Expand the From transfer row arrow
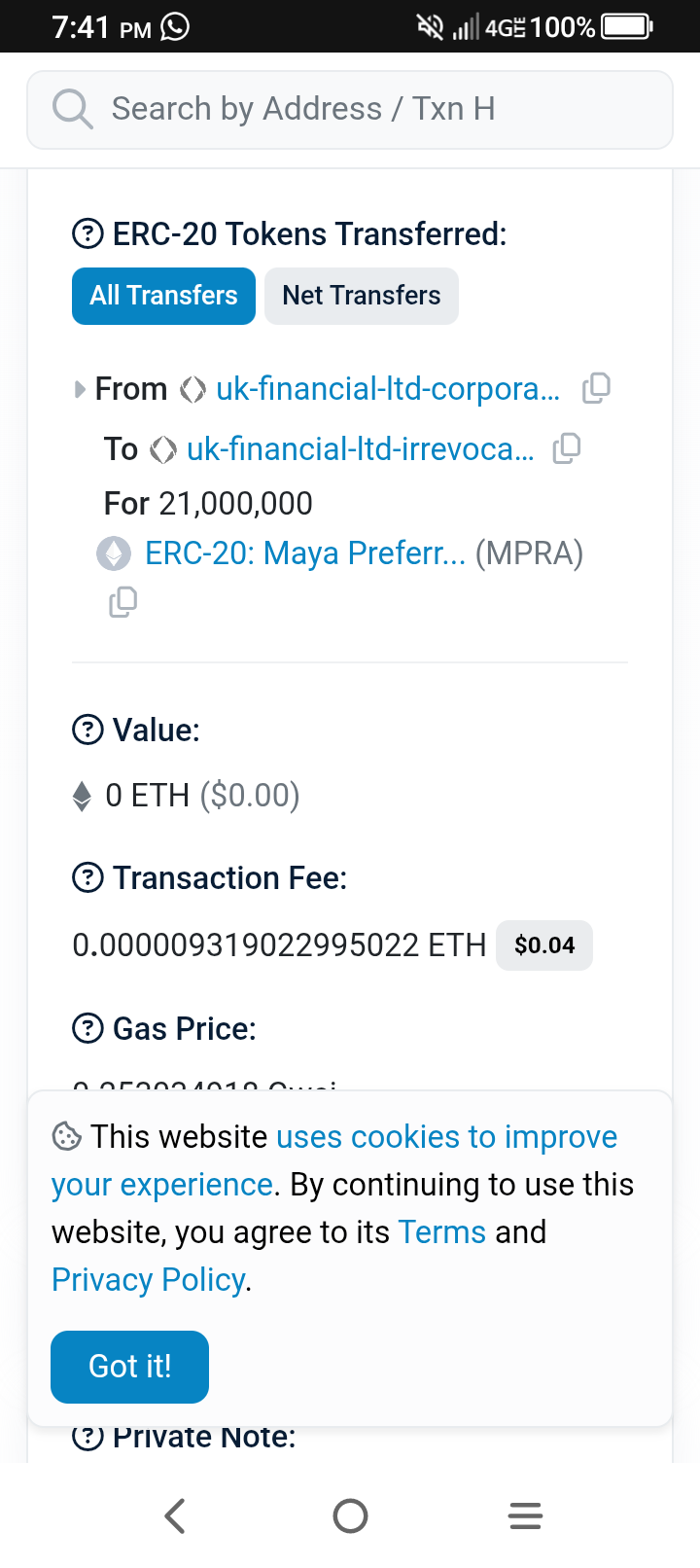Image resolution: width=700 pixels, height=1568 pixels. pyautogui.click(x=80, y=390)
